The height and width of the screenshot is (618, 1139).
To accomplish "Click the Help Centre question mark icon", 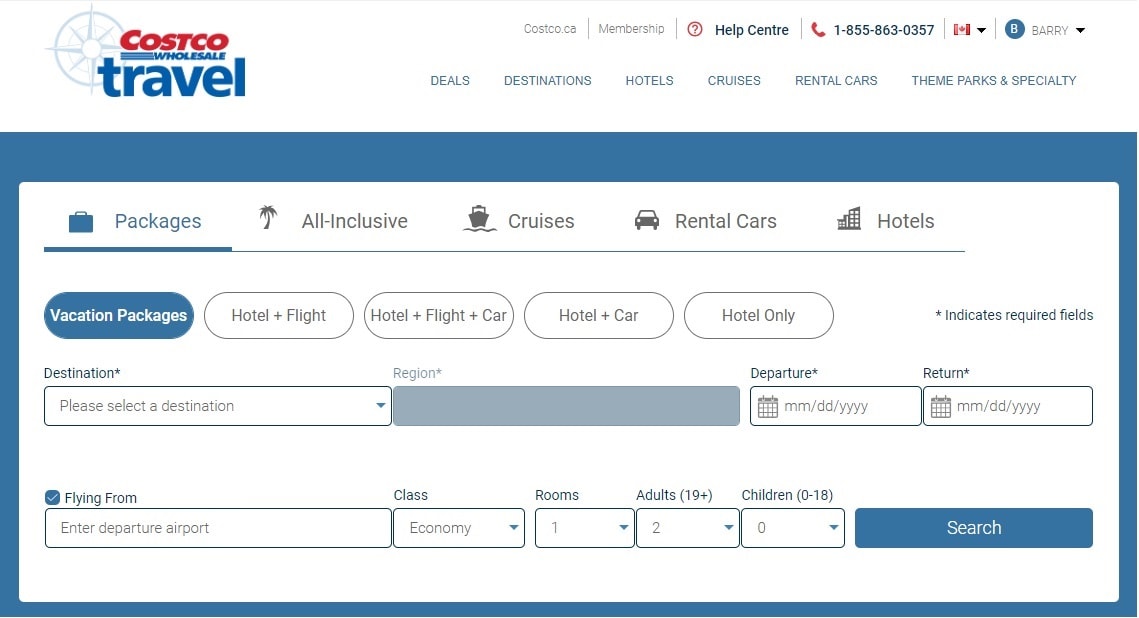I will [695, 30].
